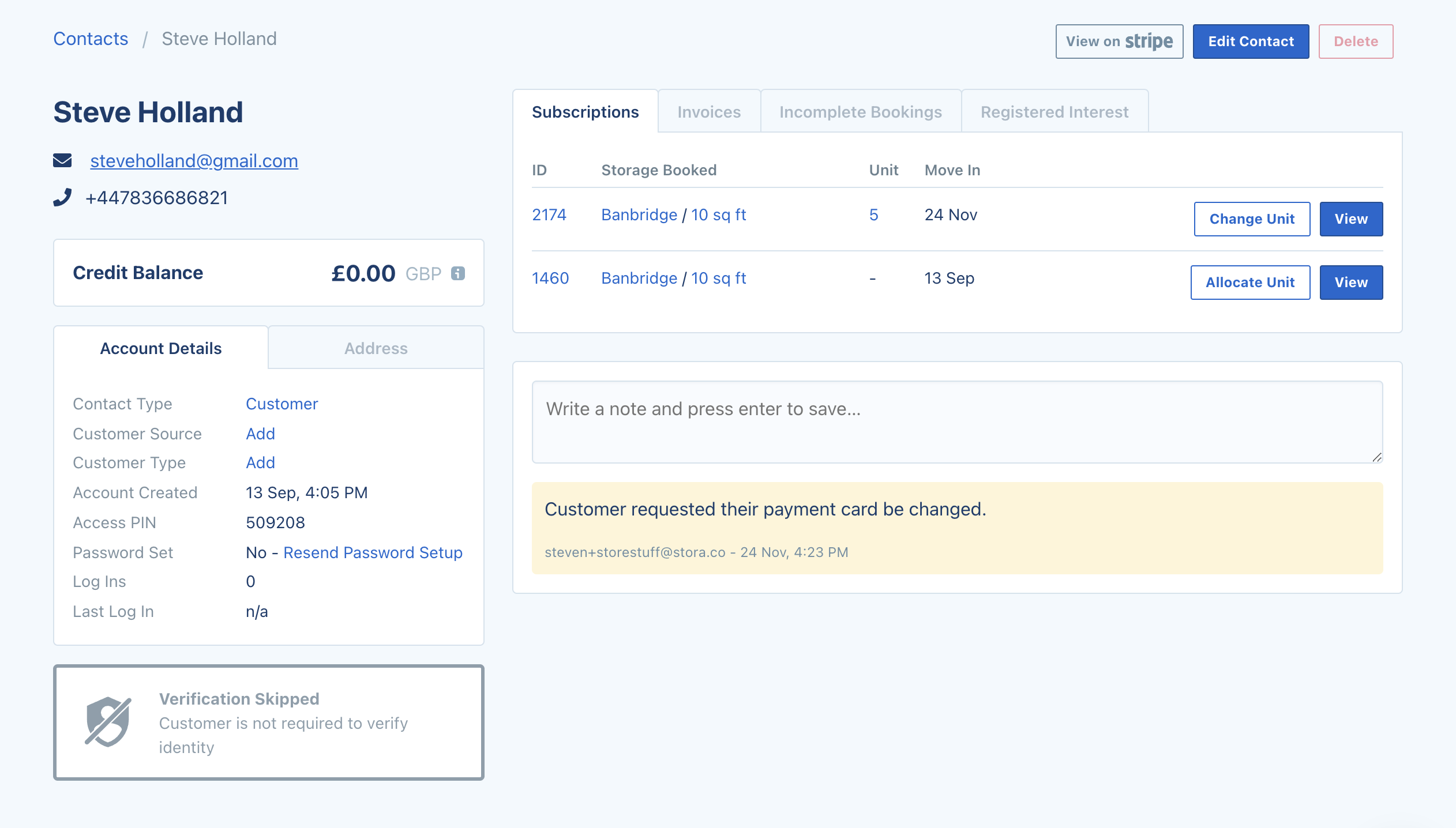Click the credit balance info icon
This screenshot has width=1456, height=828.
[x=458, y=273]
